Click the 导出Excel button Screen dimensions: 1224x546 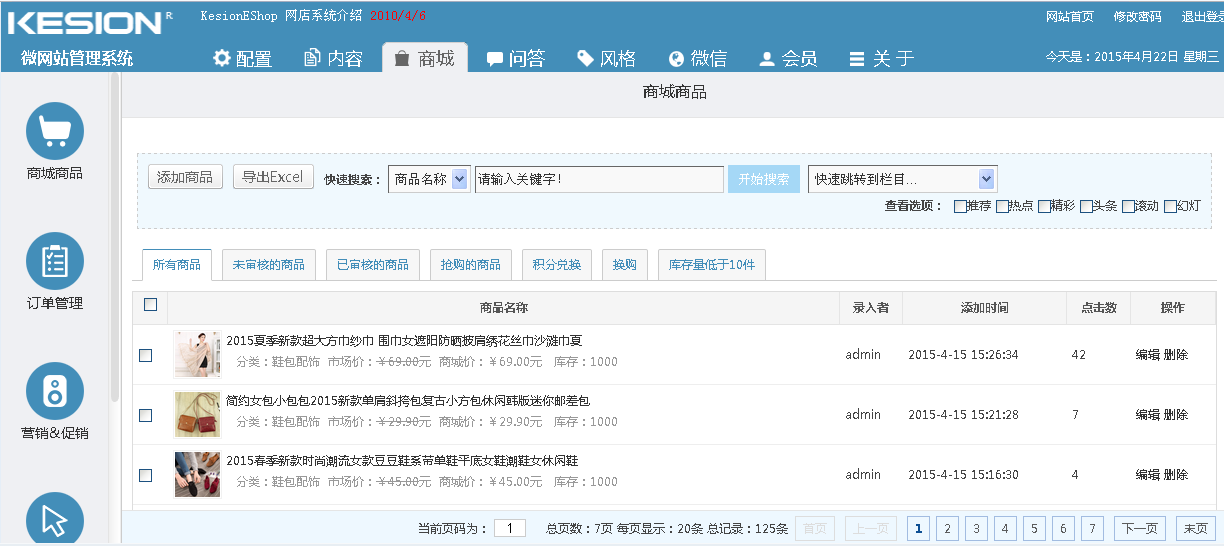click(x=273, y=177)
